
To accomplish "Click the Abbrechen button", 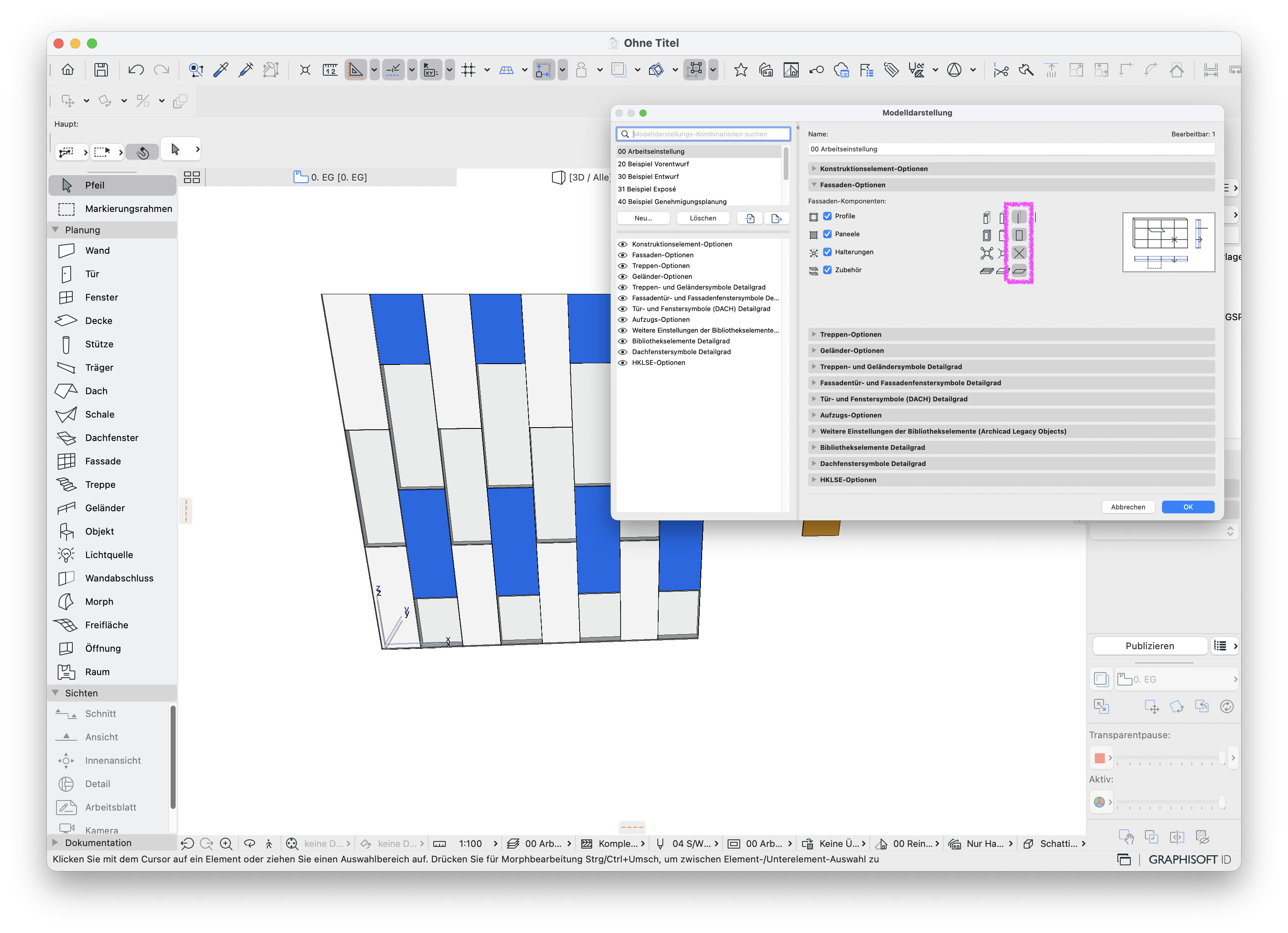I will (1128, 507).
